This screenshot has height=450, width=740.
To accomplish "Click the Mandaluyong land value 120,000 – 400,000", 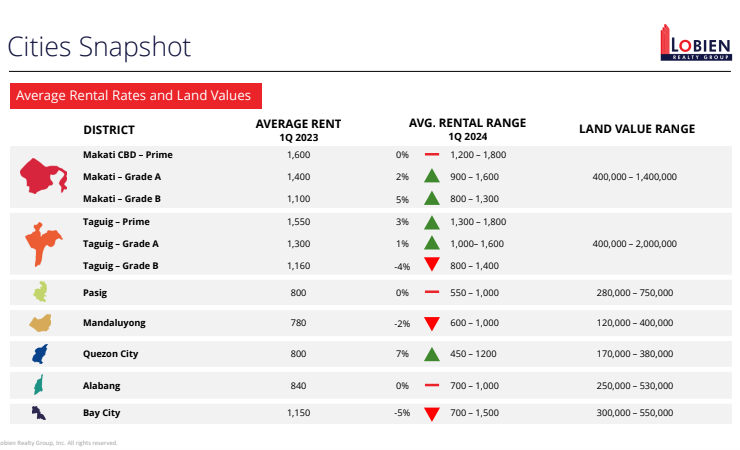I will (634, 323).
